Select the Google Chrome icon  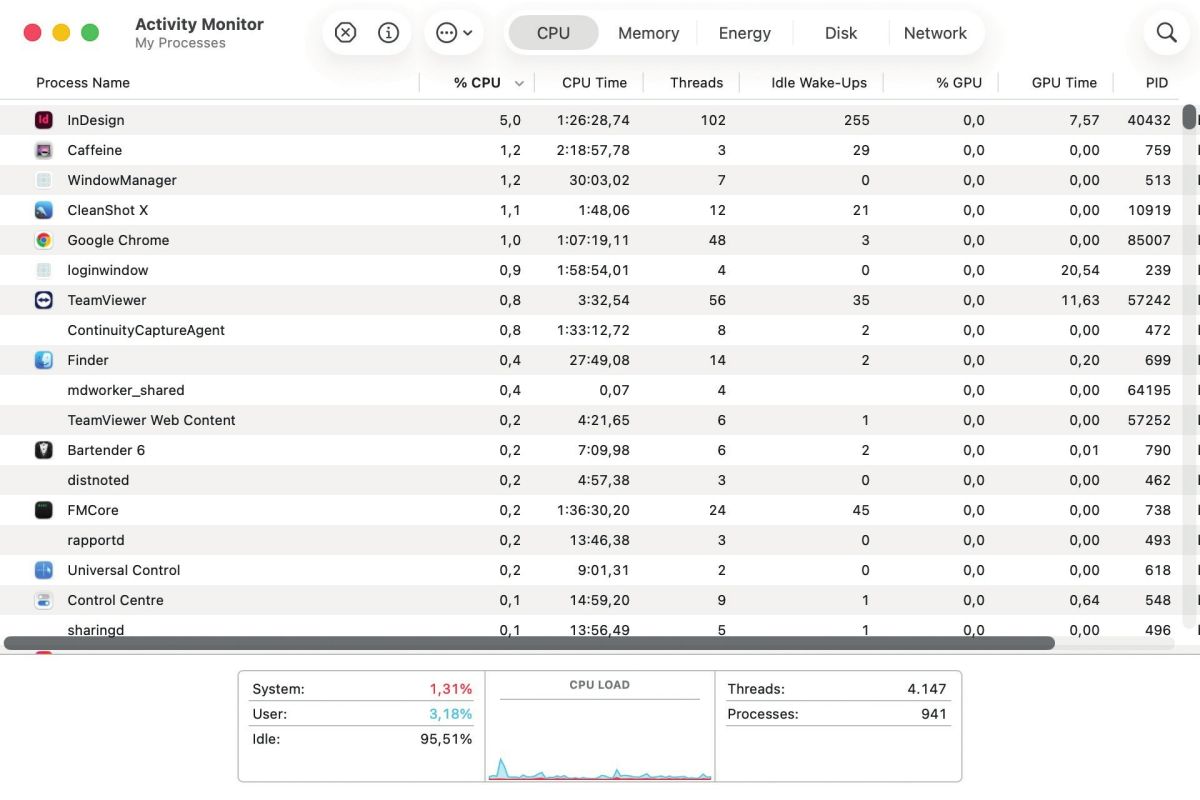tap(43, 240)
